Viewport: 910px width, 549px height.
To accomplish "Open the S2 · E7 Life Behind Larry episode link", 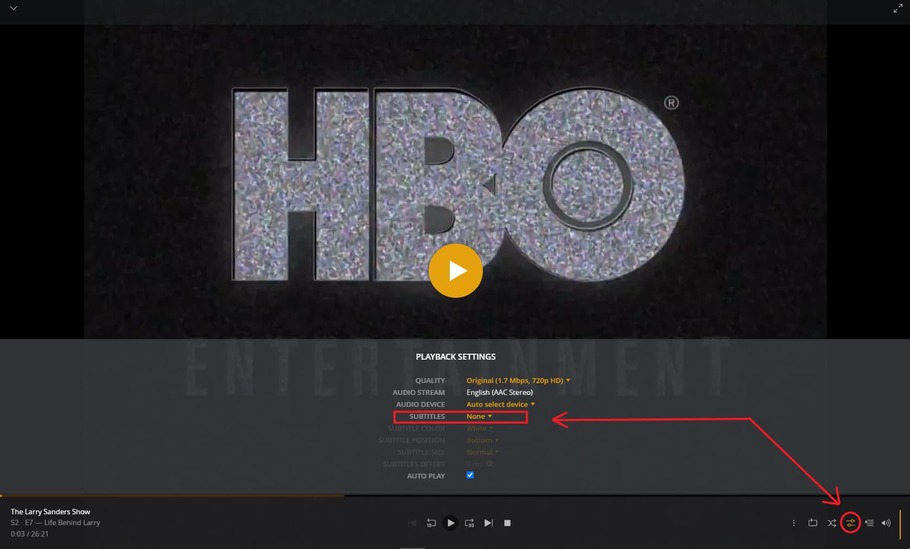I will [55, 522].
